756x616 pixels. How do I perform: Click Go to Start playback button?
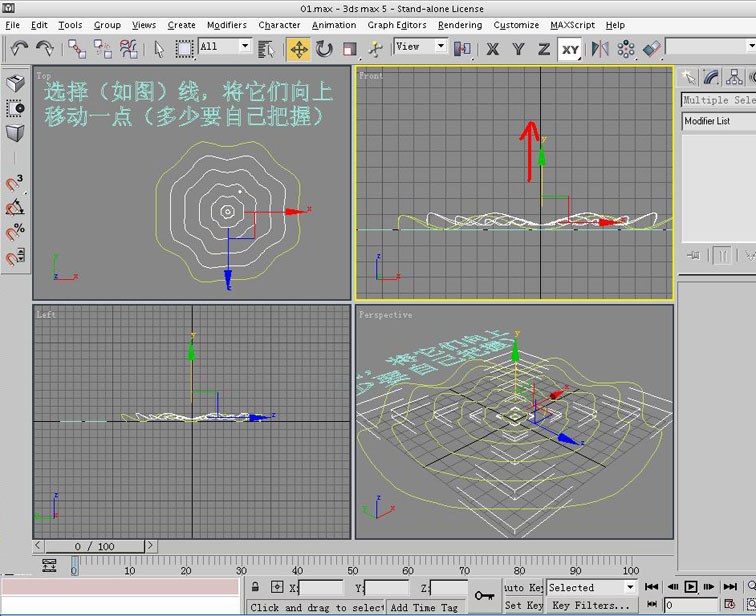652,587
